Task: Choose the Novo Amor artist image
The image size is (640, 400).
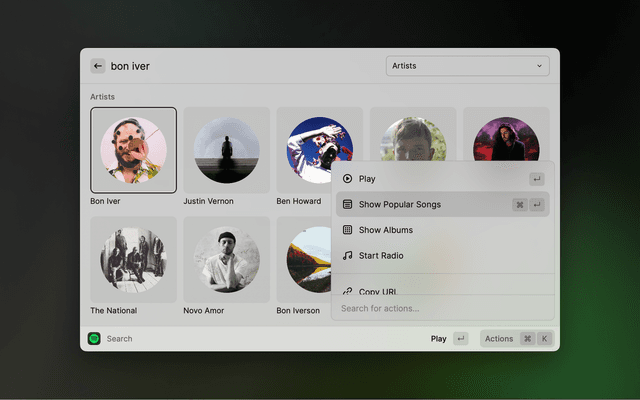Action: coord(226,260)
